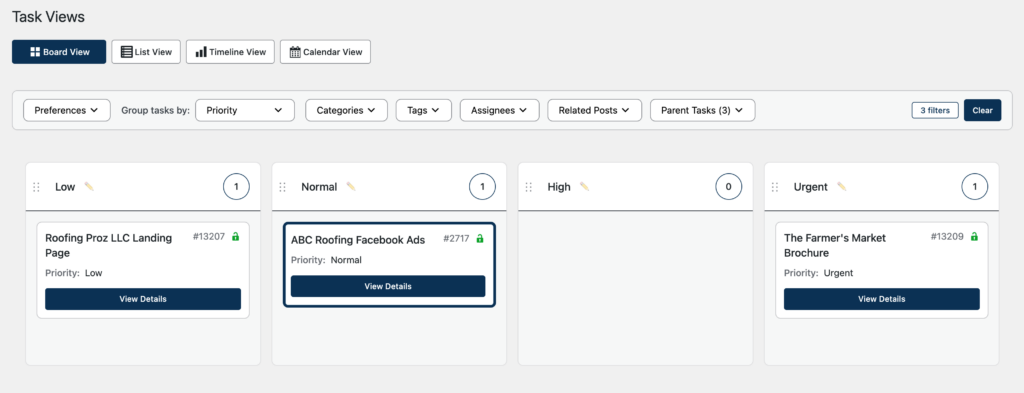Click the Priority: Low label on the card
This screenshot has height=393, width=1024.
[x=74, y=273]
